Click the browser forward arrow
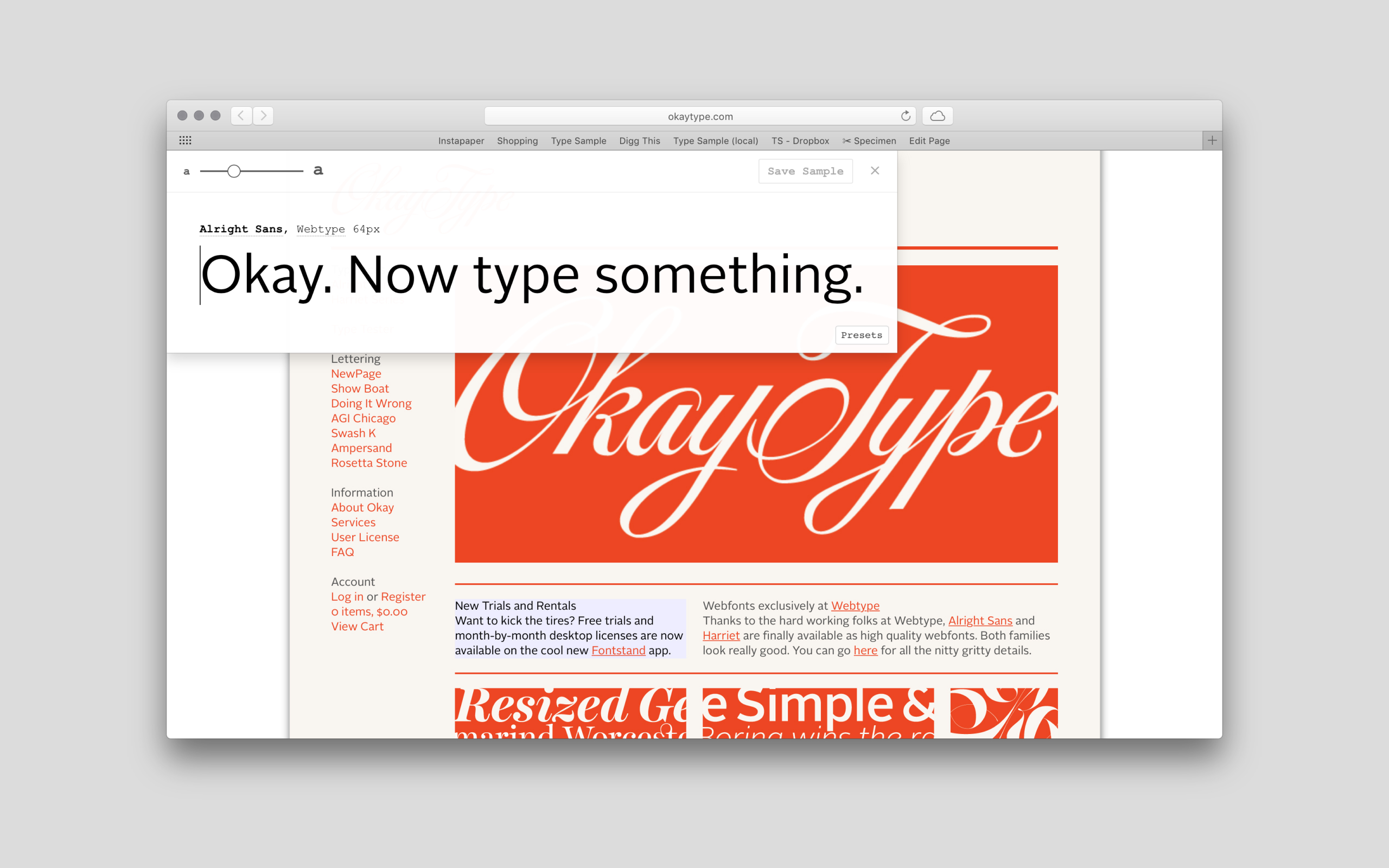 [264, 116]
